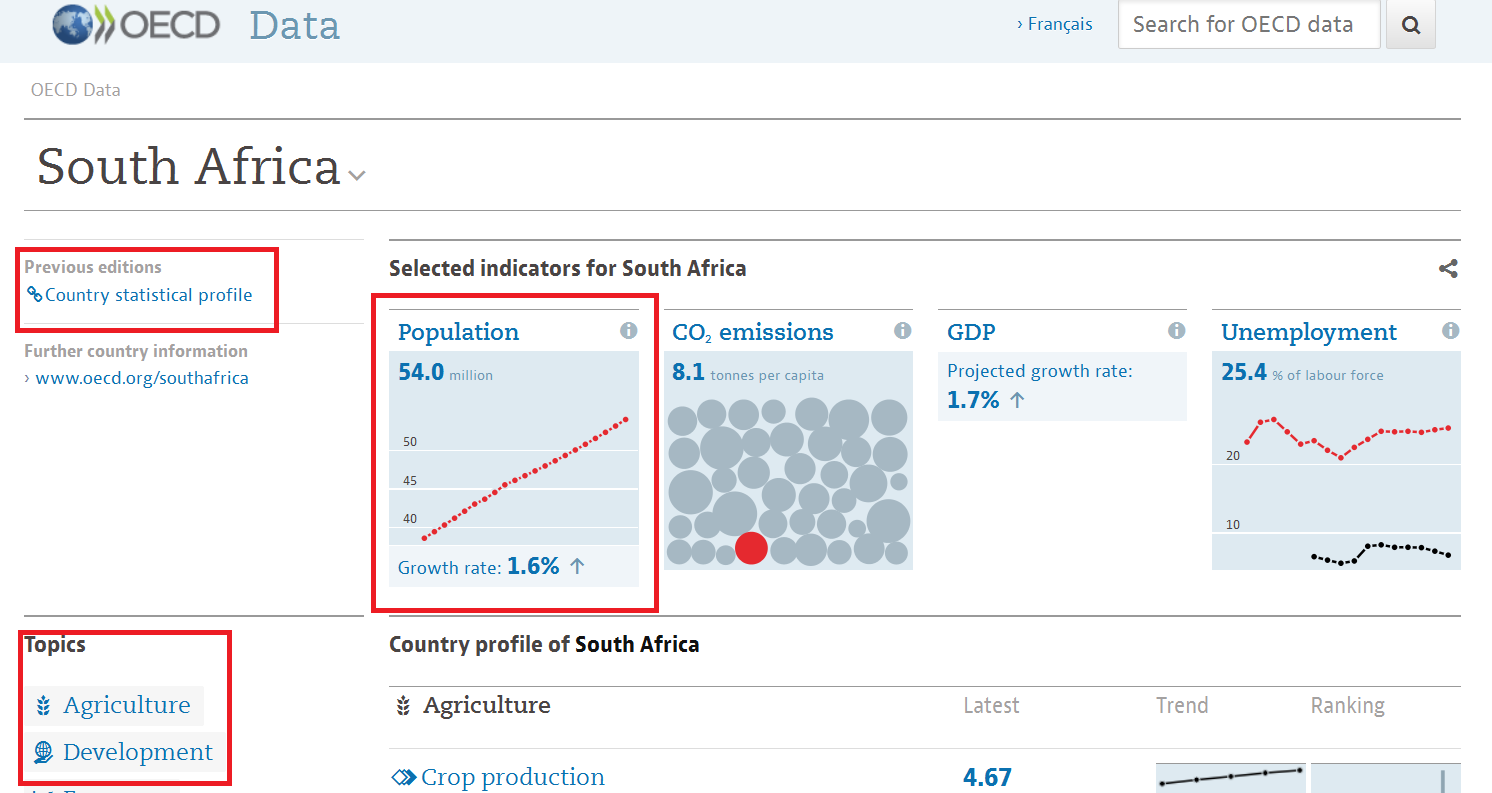Click the Country profile of South Africa heading
The image size is (1492, 793).
tap(544, 644)
